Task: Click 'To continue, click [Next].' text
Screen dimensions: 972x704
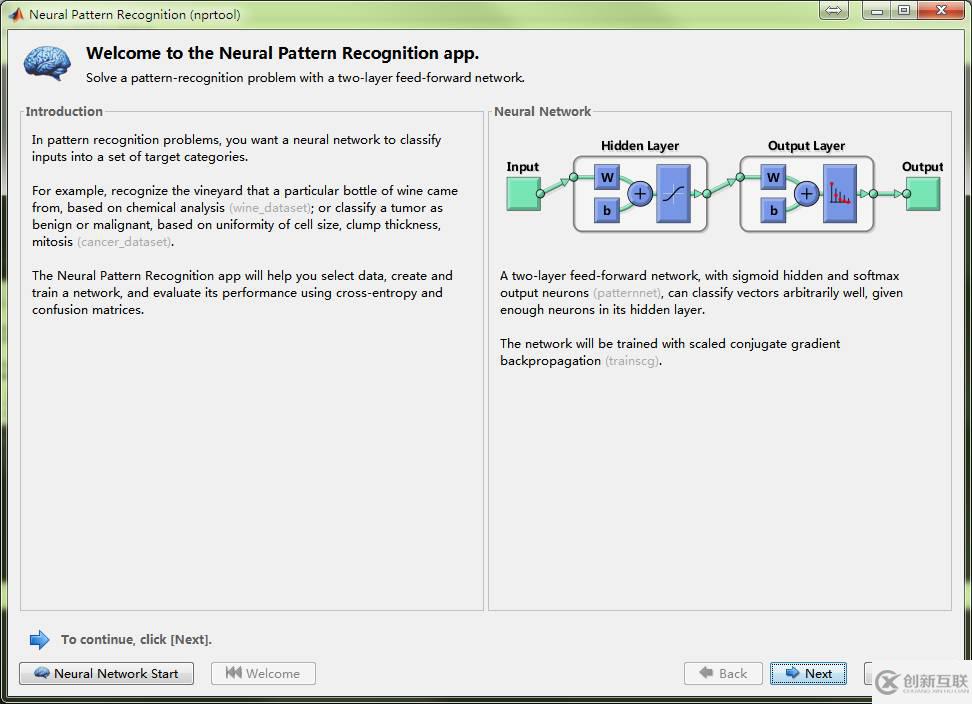Action: [x=136, y=639]
